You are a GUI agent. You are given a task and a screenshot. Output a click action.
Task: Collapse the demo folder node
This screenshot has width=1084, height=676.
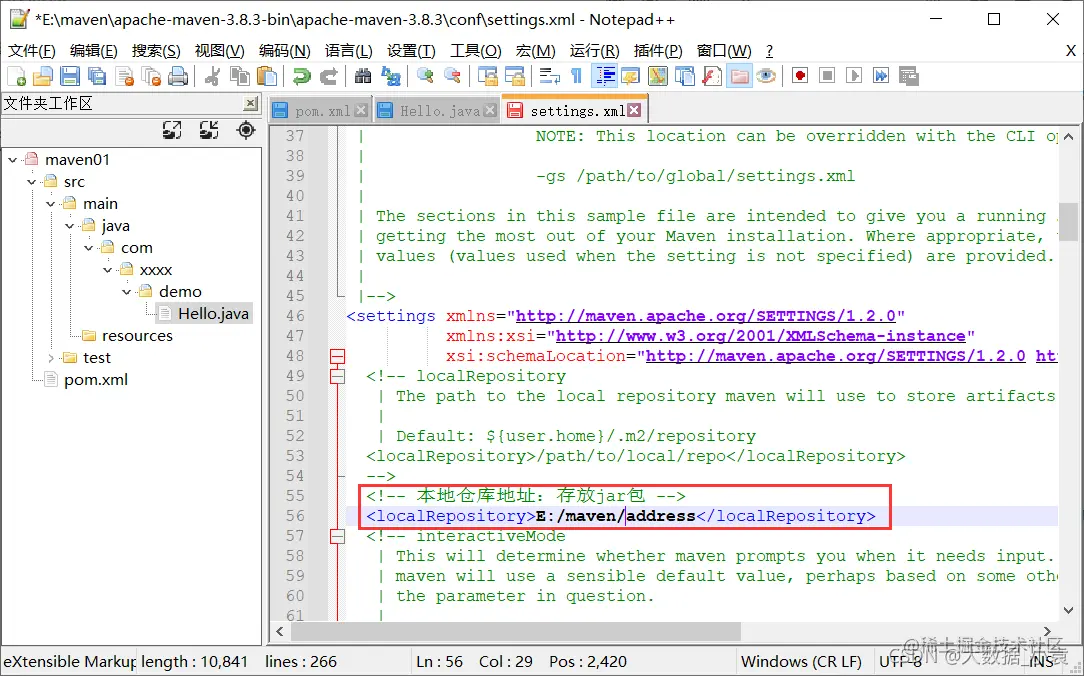click(x=127, y=292)
